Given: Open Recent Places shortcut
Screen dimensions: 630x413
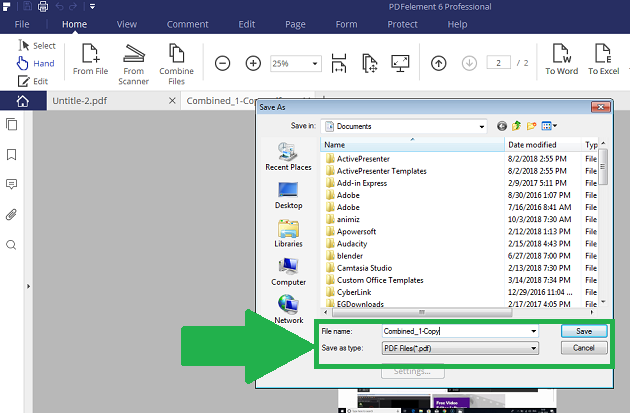Looking at the screenshot, I should [x=288, y=157].
